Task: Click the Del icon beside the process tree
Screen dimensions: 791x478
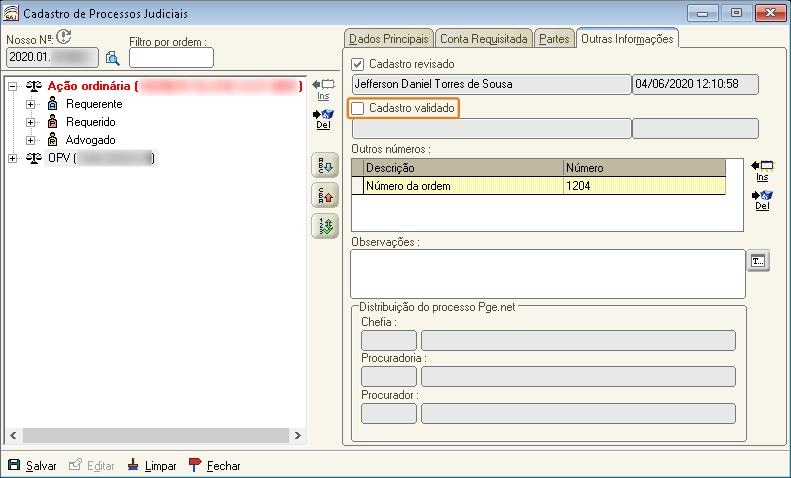Action: [x=323, y=119]
